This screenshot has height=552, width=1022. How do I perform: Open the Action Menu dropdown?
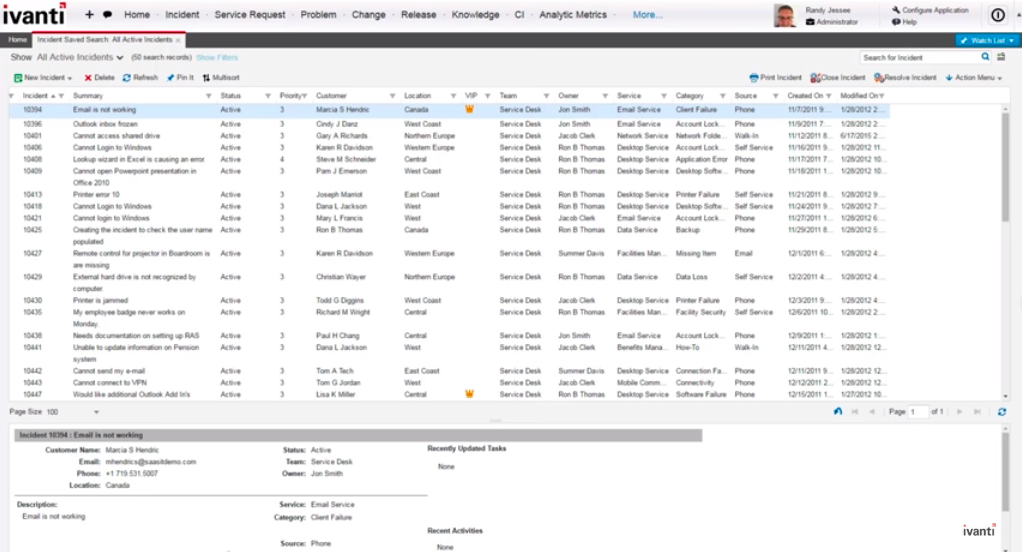point(998,78)
